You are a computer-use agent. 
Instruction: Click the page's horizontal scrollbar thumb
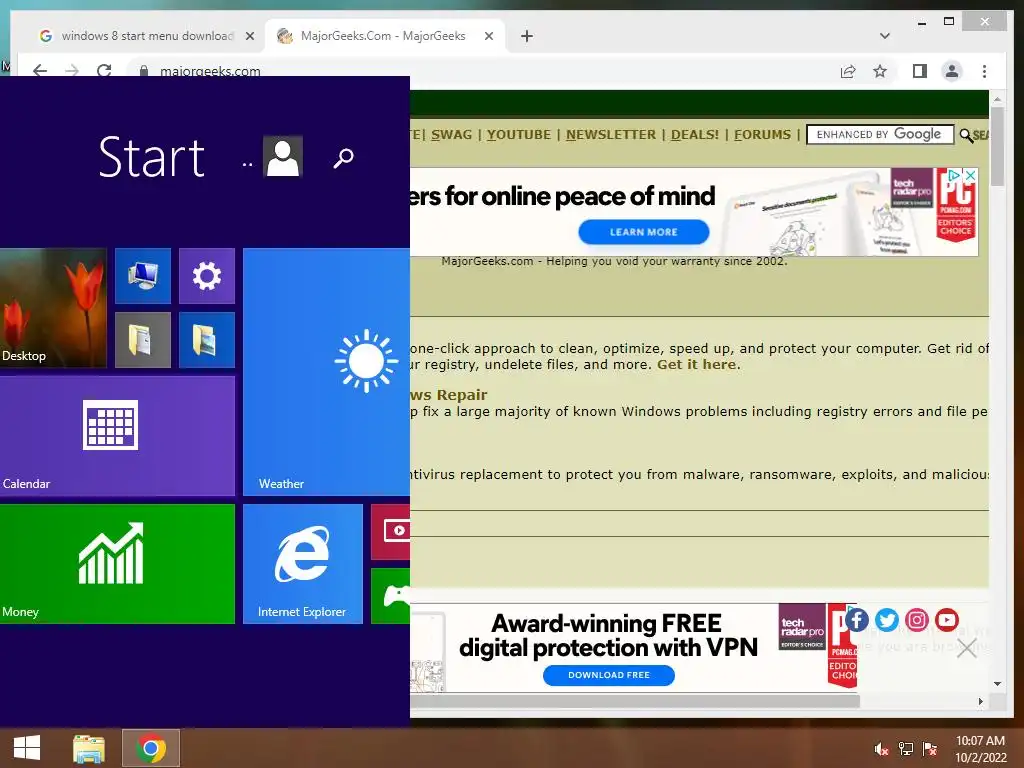pyautogui.click(x=635, y=701)
